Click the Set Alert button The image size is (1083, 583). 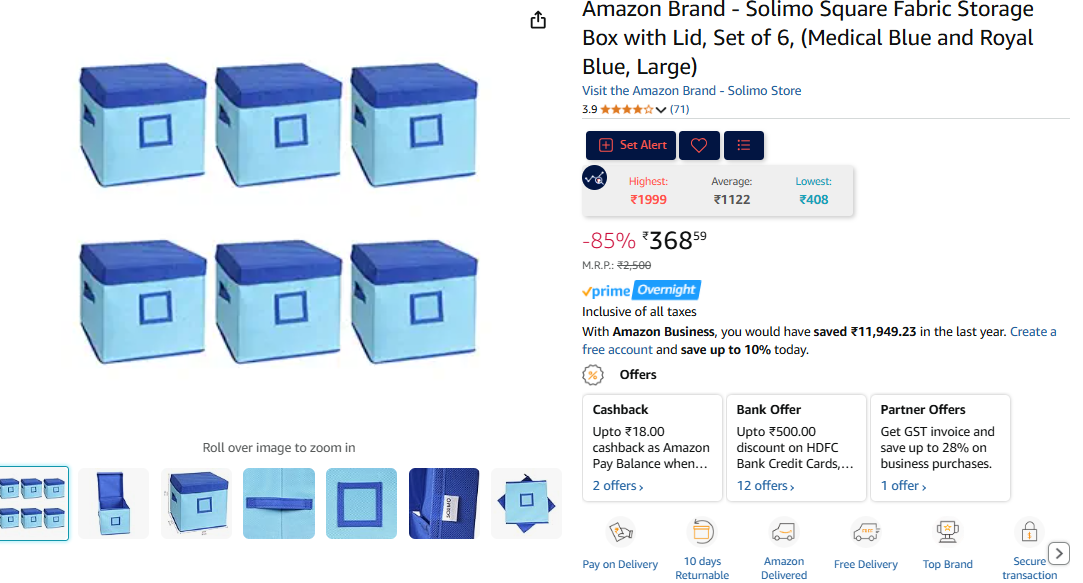tap(631, 145)
